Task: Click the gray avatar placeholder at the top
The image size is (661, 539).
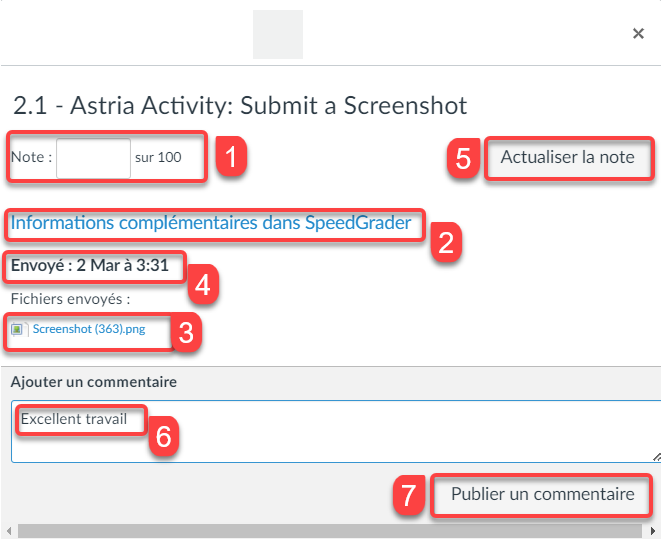Action: pyautogui.click(x=278, y=35)
